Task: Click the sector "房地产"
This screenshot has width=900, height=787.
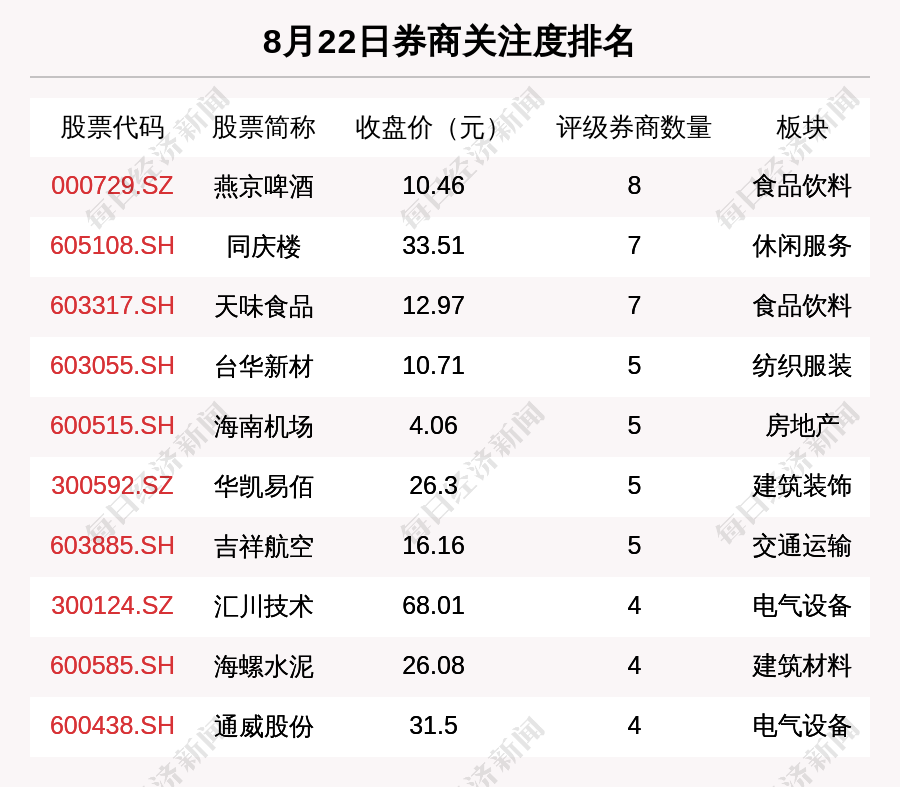Action: tap(802, 427)
